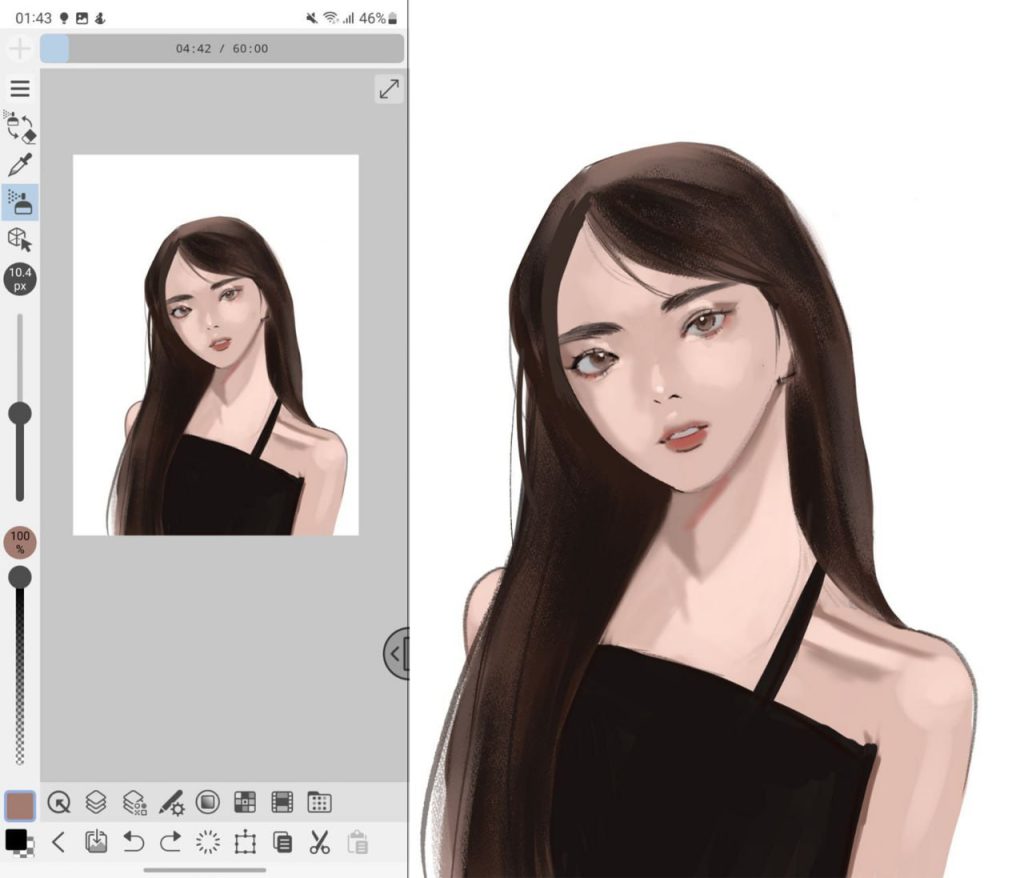Viewport: 1024px width, 878px height.
Task: Open the Material folder palette
Action: (319, 802)
